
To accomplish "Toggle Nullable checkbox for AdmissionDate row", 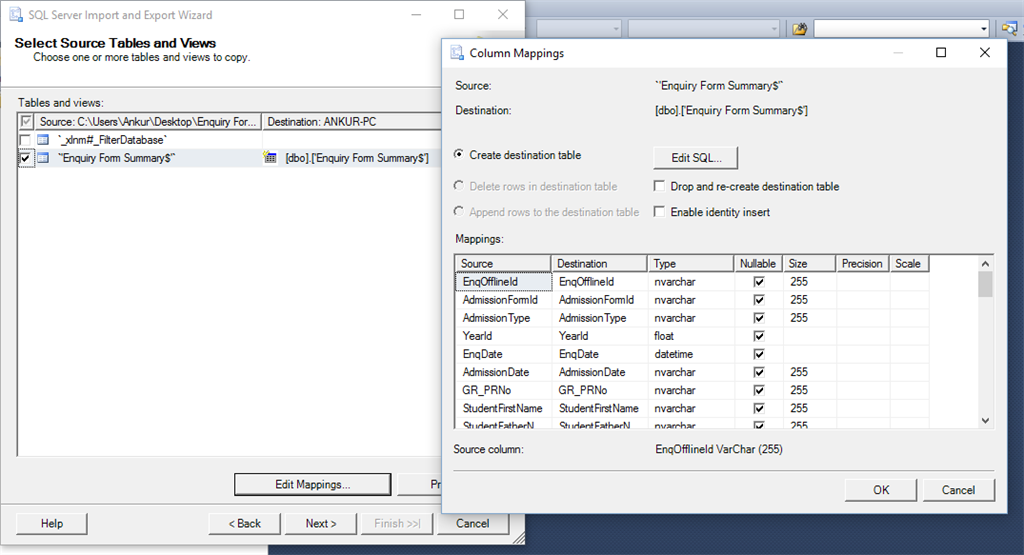I will pyautogui.click(x=759, y=372).
